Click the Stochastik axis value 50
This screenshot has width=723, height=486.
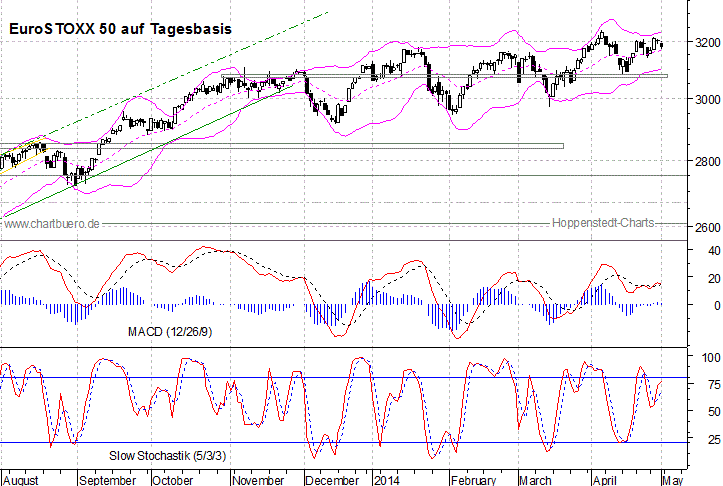pos(714,411)
